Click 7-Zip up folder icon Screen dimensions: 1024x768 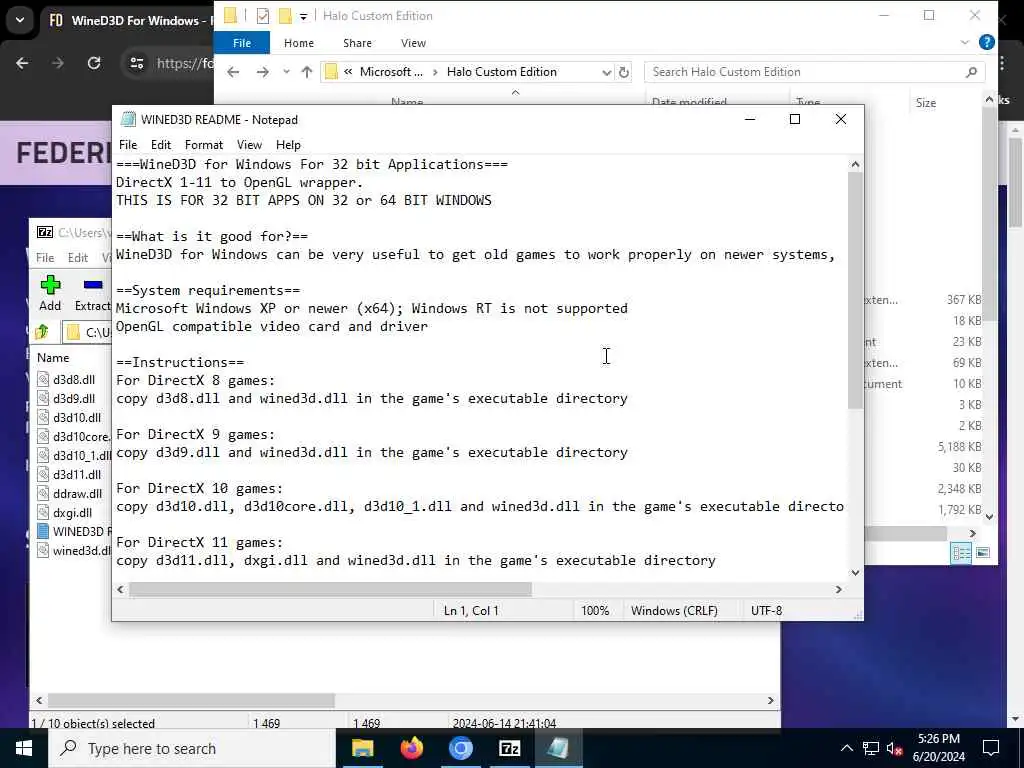coord(42,332)
